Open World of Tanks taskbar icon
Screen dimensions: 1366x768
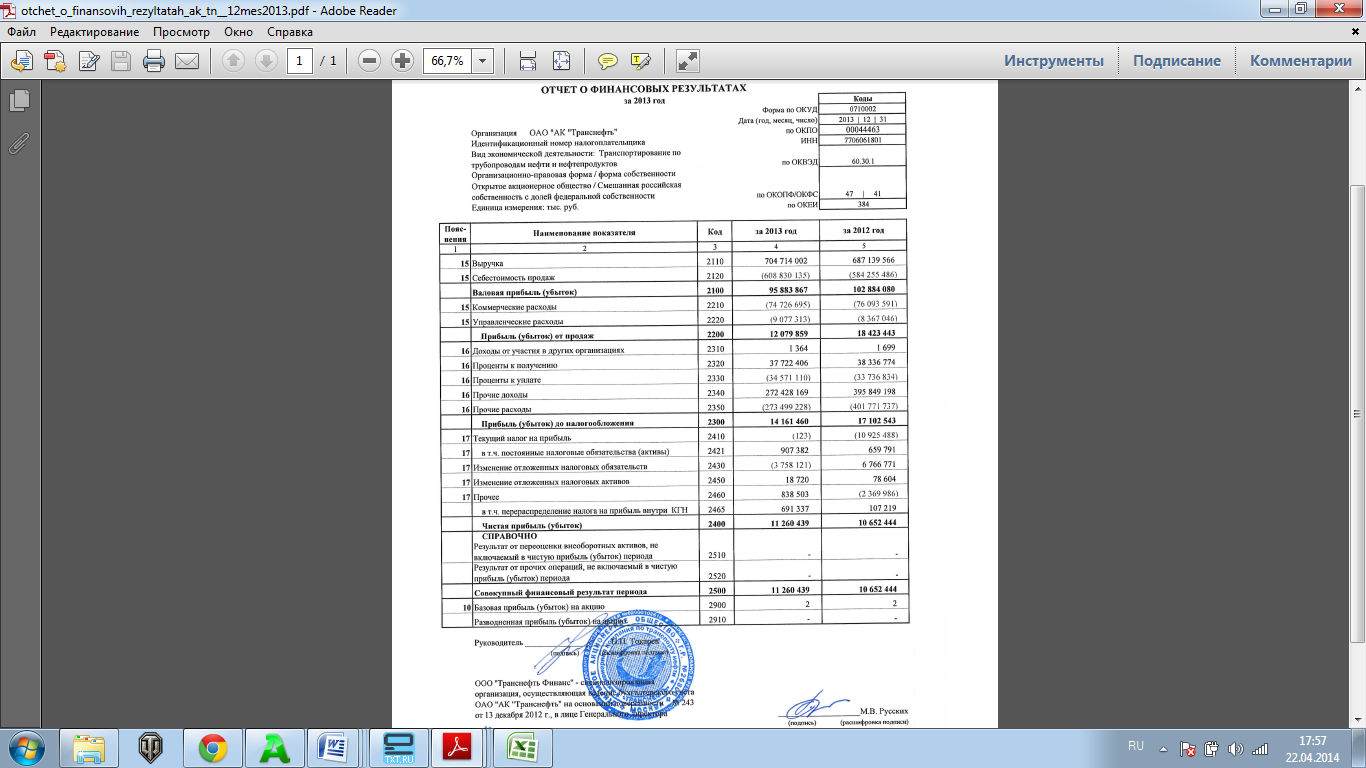coord(152,747)
